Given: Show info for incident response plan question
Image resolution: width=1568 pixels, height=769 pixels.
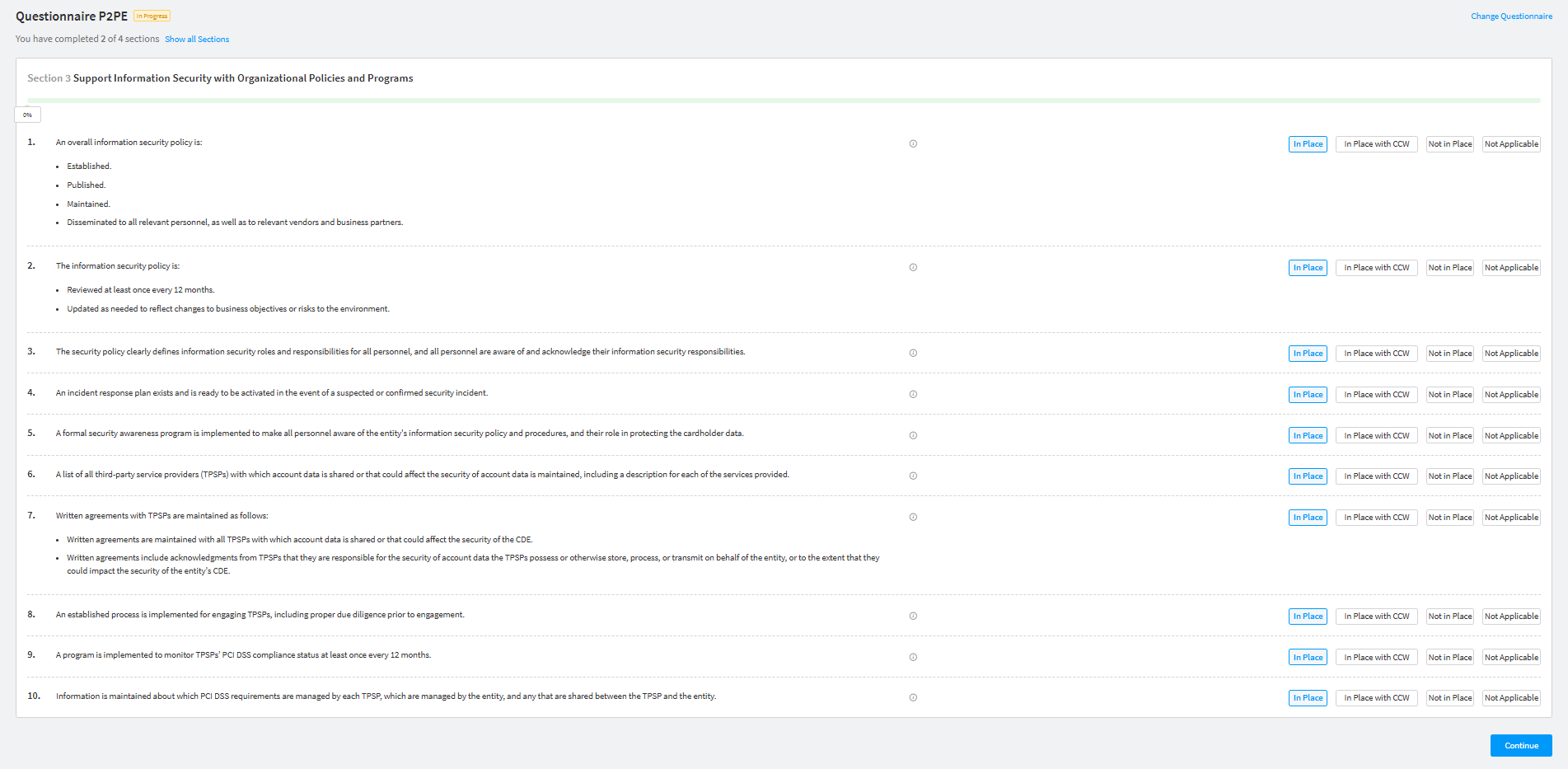Looking at the screenshot, I should (913, 395).
